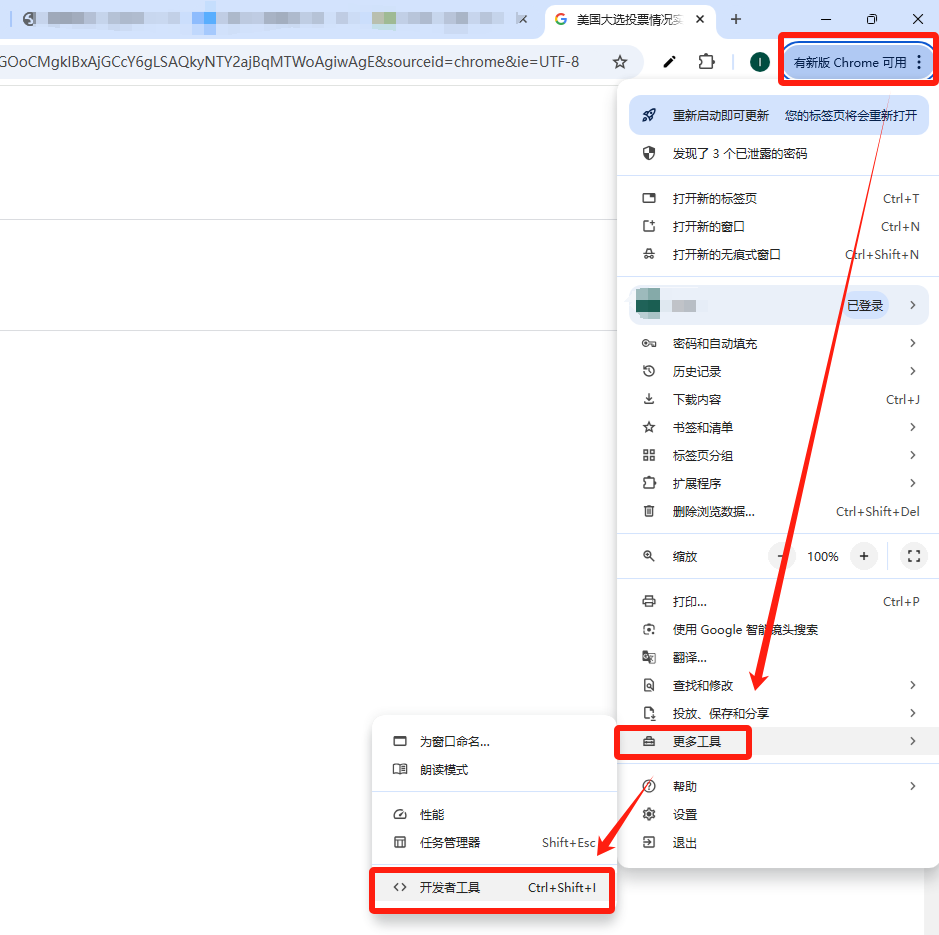
Task: Click 重新启动即可更新 to relaunch Chrome
Action: [720, 115]
